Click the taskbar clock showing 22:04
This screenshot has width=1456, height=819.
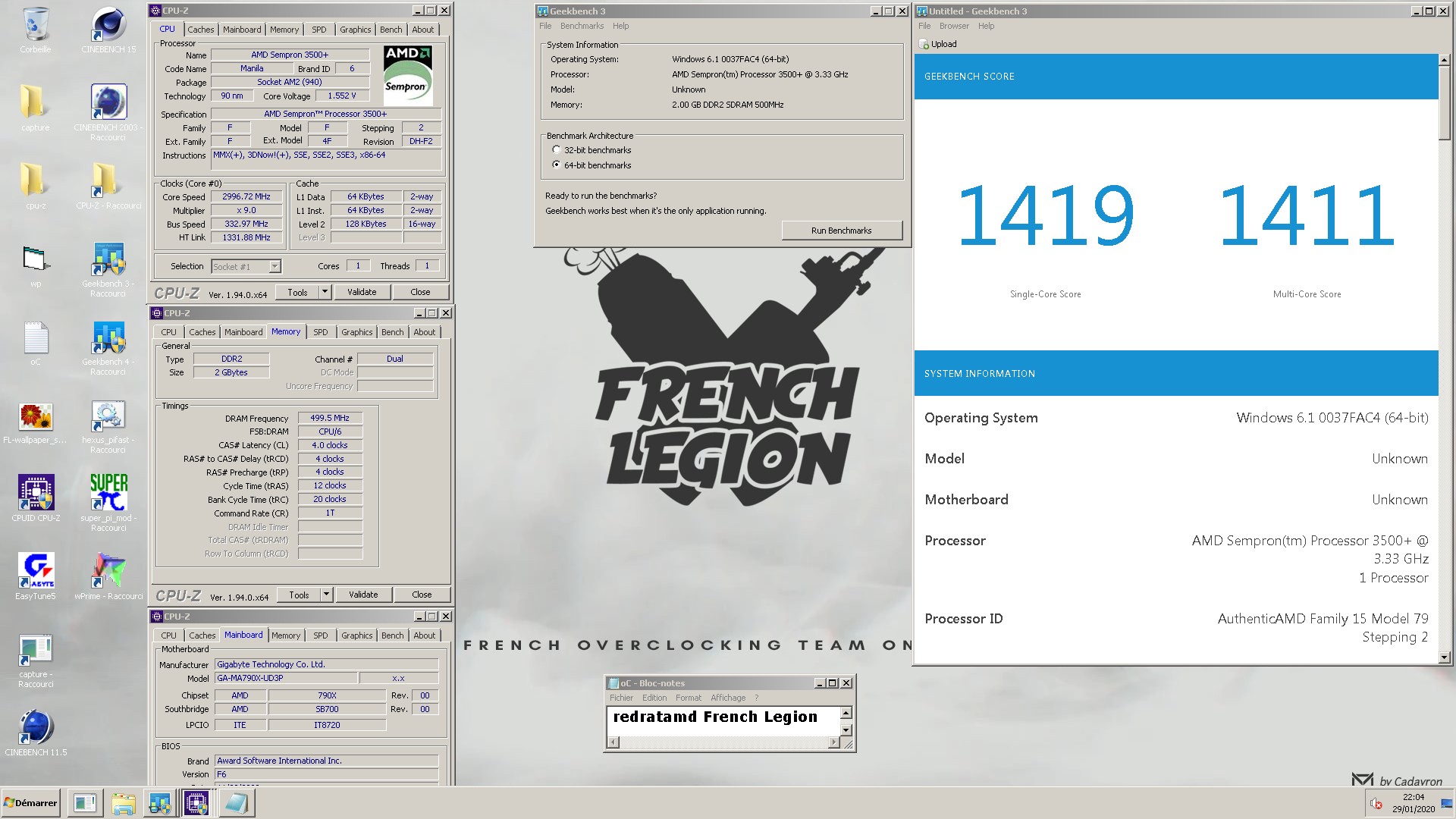1413,797
